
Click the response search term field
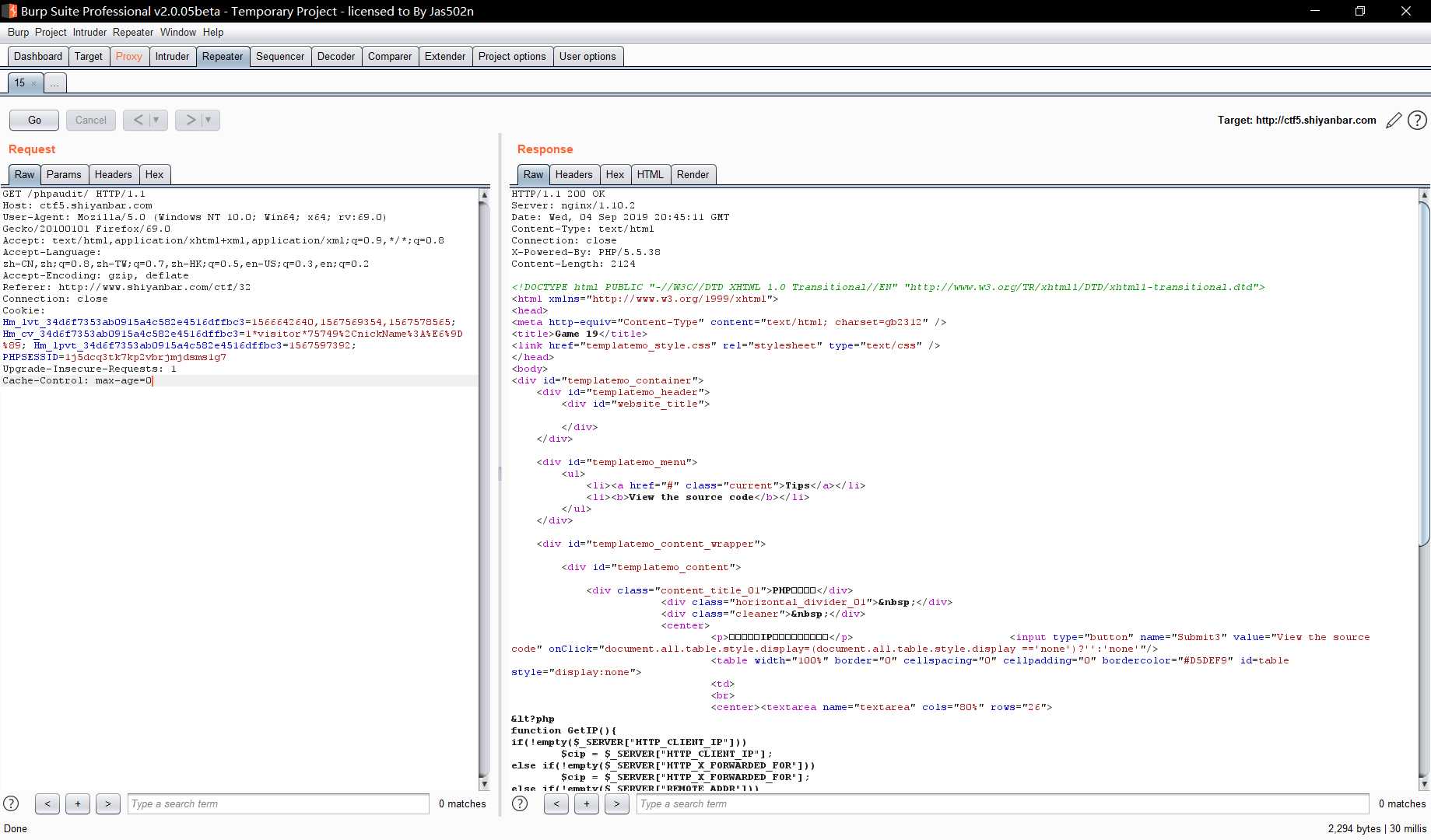point(1003,803)
